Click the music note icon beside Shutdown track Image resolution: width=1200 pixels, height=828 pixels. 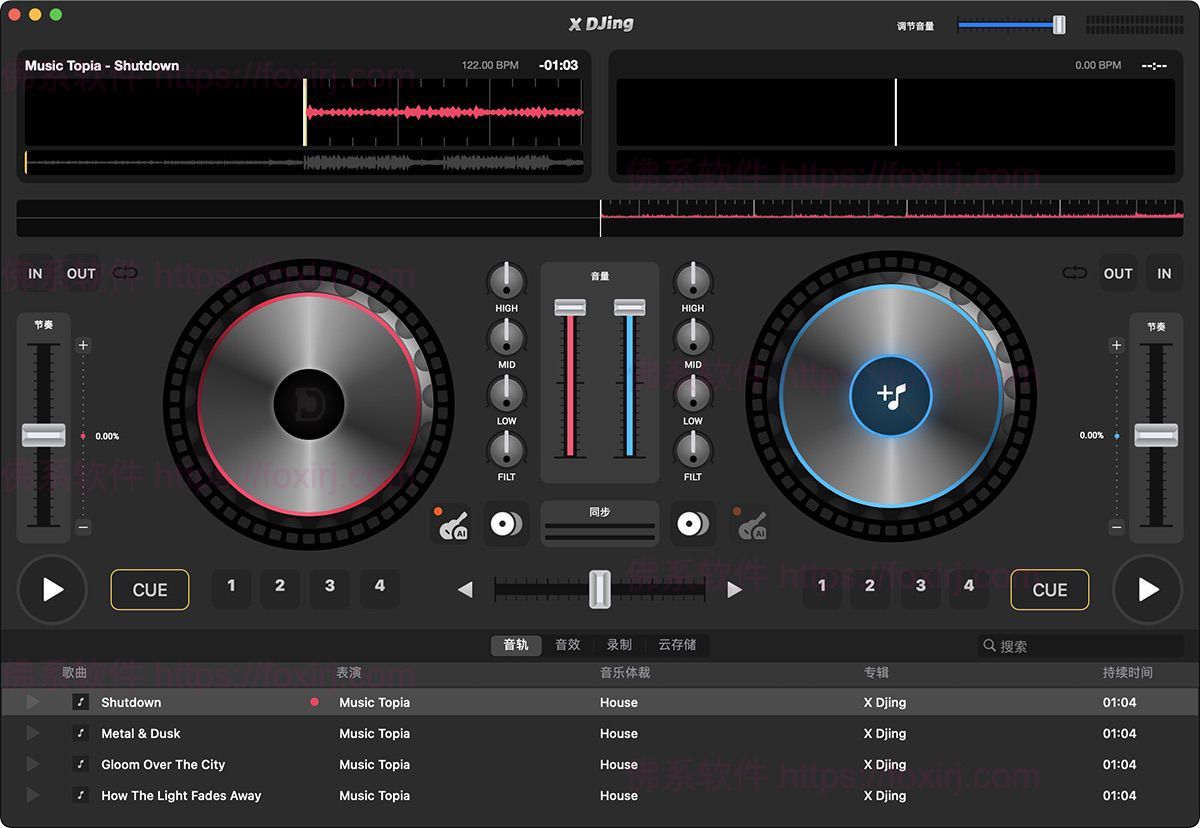81,702
